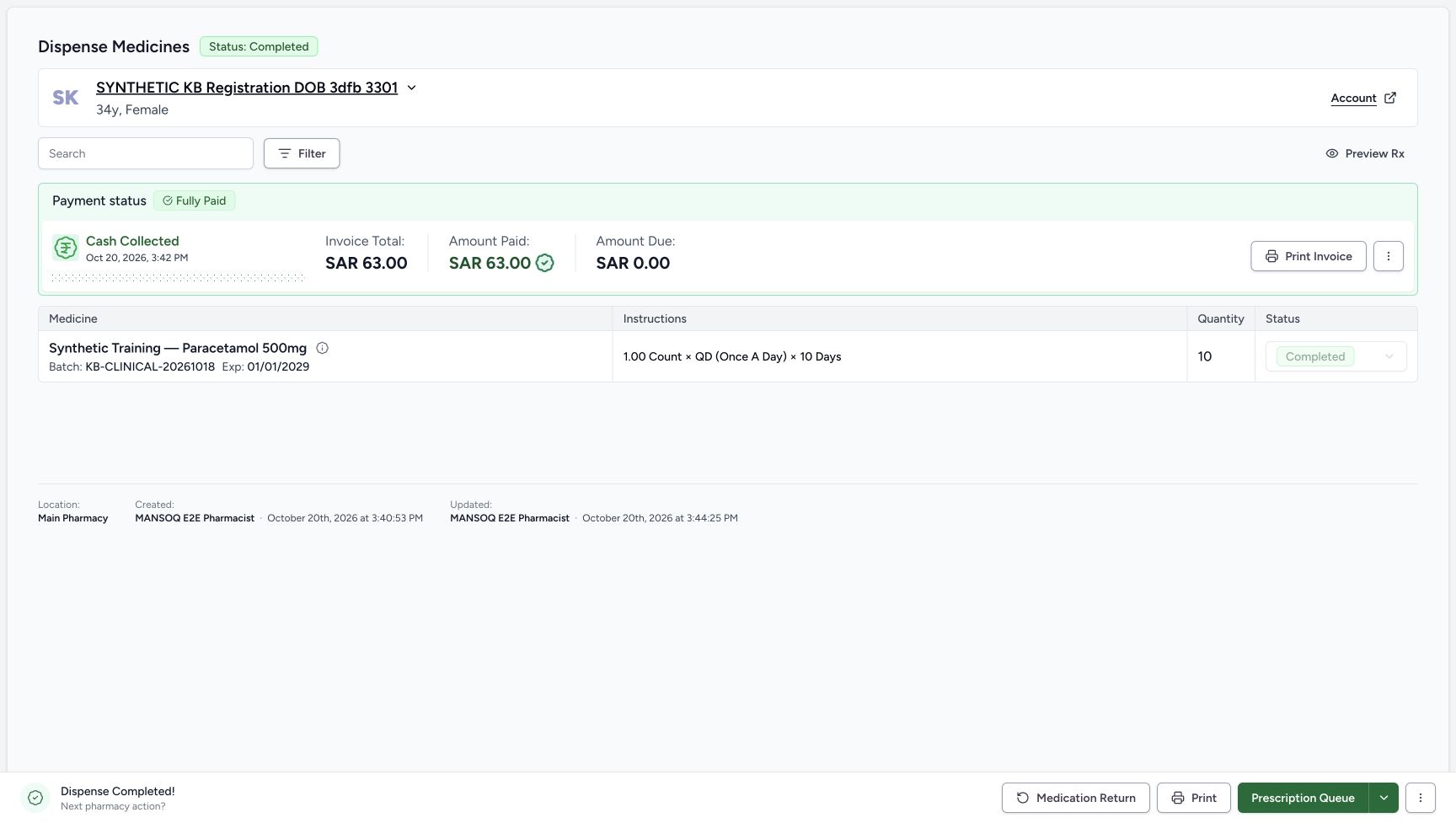Click the bottom Print button
Screen dimensions: 1456x823
point(1194,798)
